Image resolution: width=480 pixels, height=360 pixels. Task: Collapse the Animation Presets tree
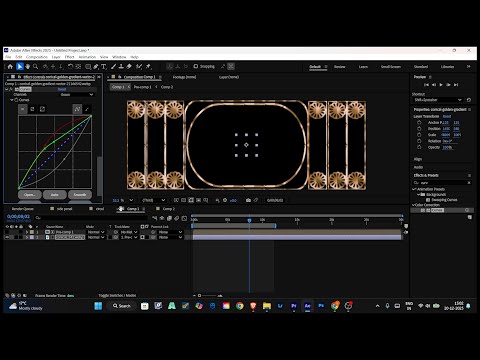click(414, 189)
